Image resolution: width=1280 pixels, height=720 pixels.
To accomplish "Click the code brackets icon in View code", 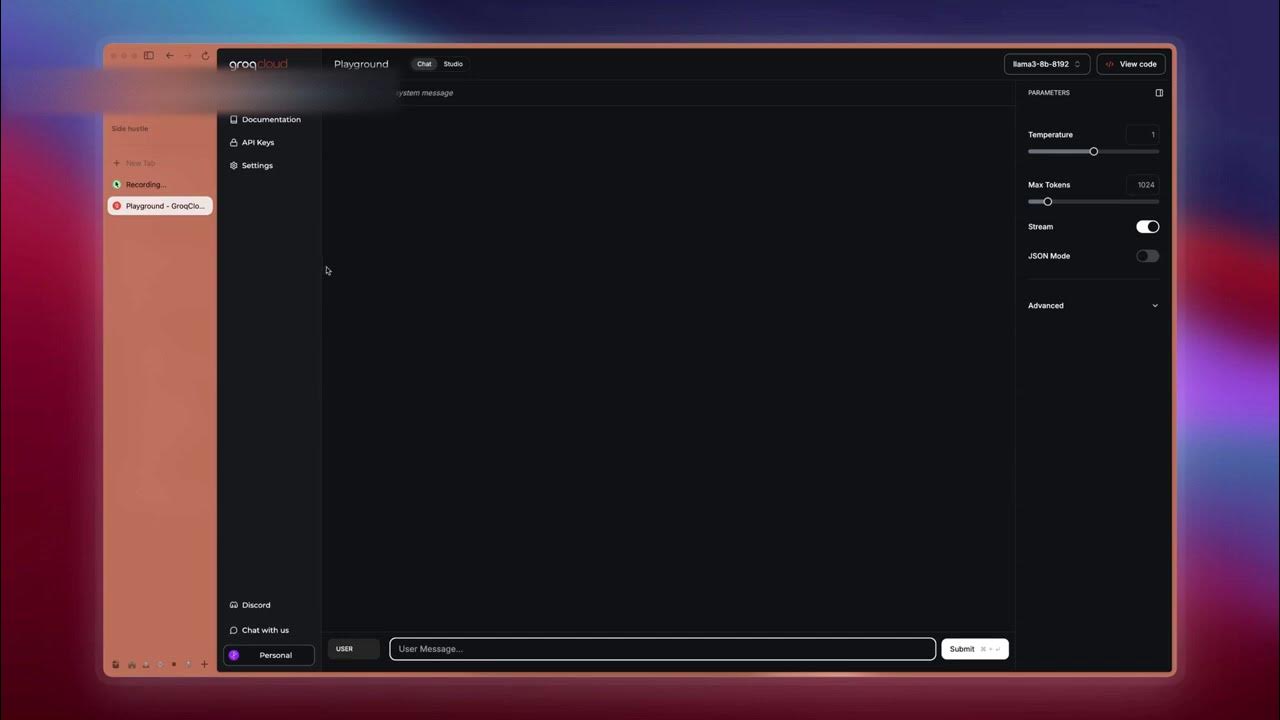I will 1109,64.
